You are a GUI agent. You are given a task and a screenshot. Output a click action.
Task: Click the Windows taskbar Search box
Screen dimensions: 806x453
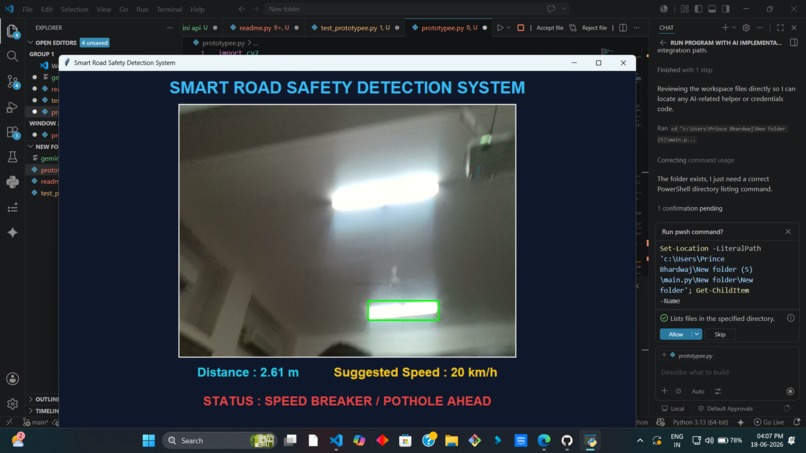click(219, 441)
